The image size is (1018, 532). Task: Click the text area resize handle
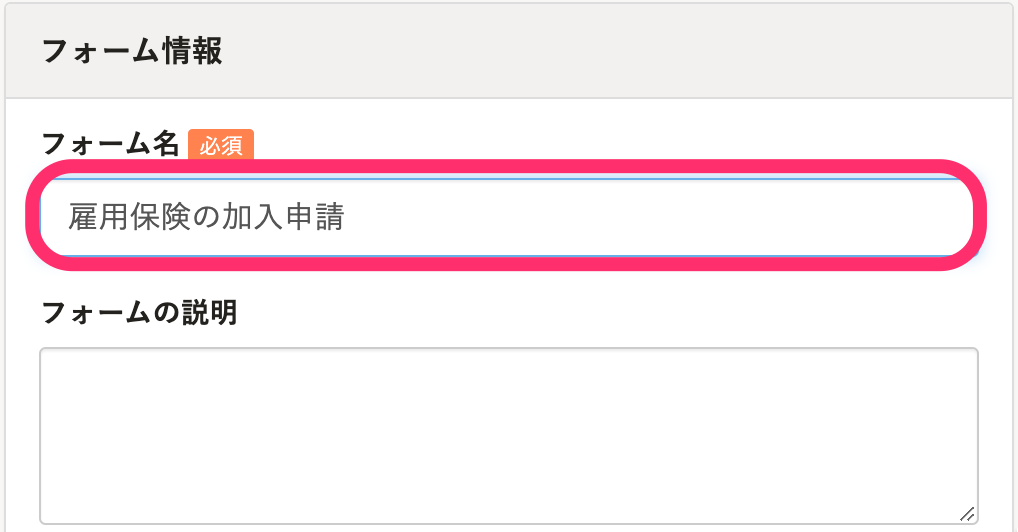[x=966, y=513]
